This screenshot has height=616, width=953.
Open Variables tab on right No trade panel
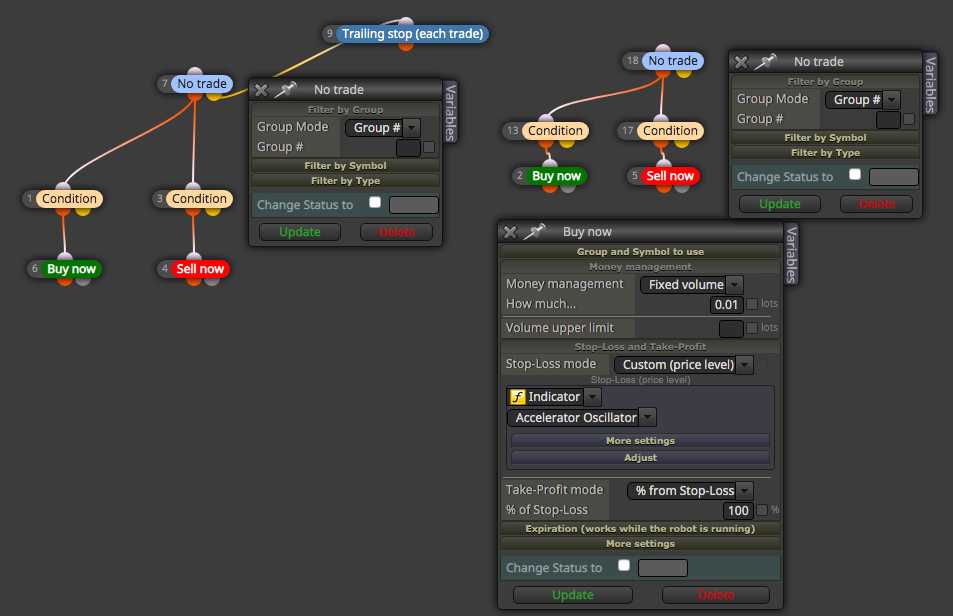930,84
